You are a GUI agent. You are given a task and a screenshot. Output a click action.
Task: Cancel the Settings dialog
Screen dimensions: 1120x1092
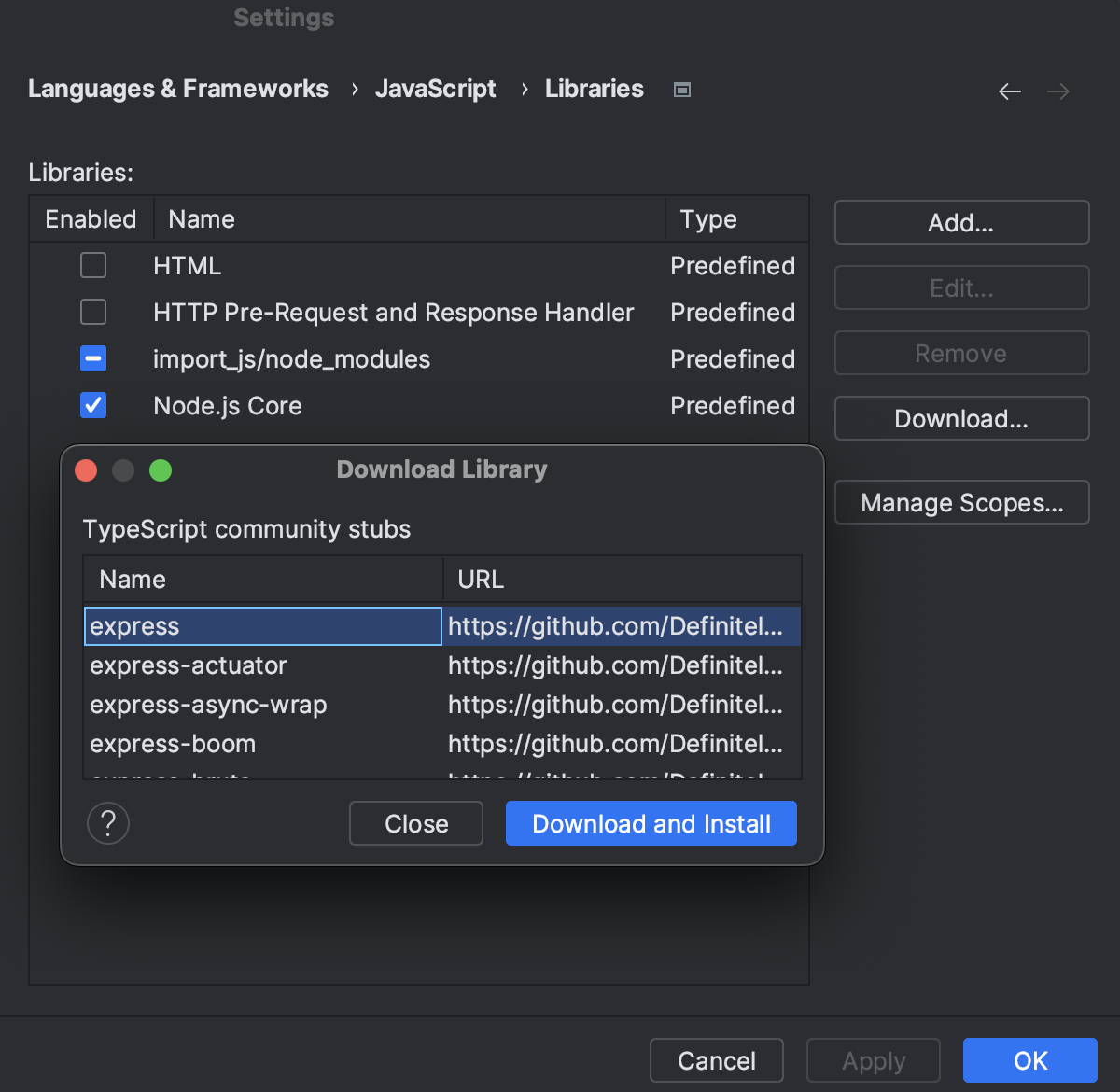click(x=716, y=1060)
